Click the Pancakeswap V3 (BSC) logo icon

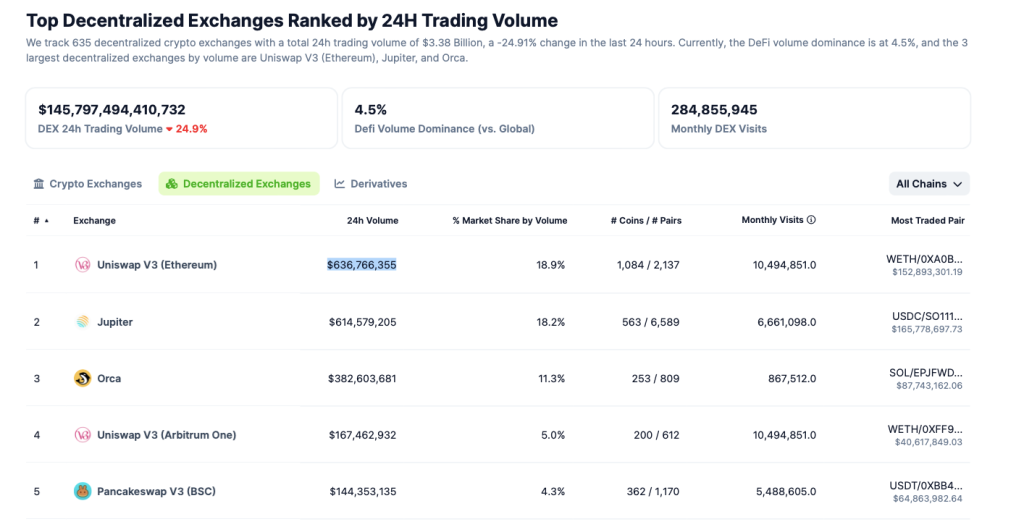point(82,491)
